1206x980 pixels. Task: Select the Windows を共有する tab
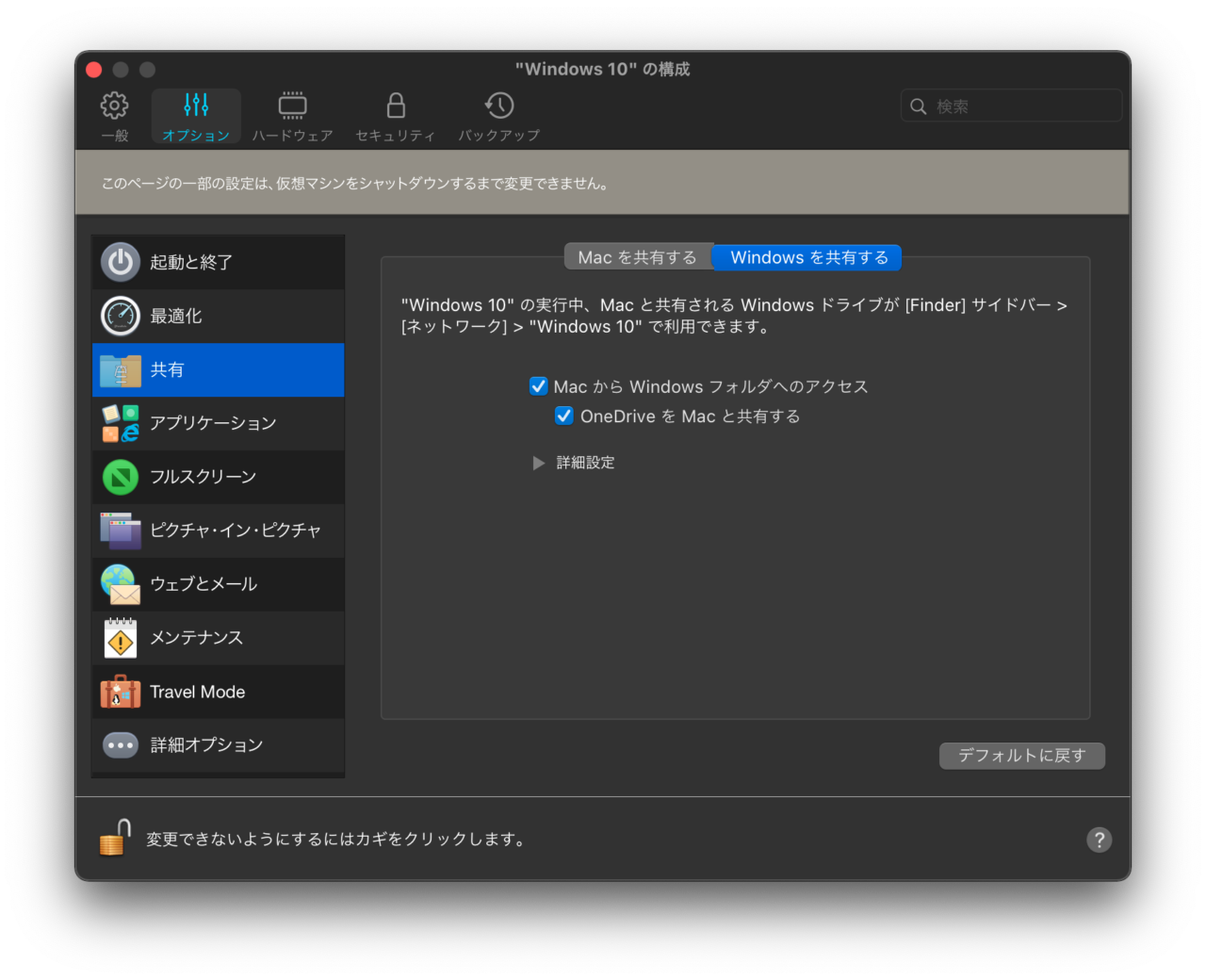click(x=808, y=257)
